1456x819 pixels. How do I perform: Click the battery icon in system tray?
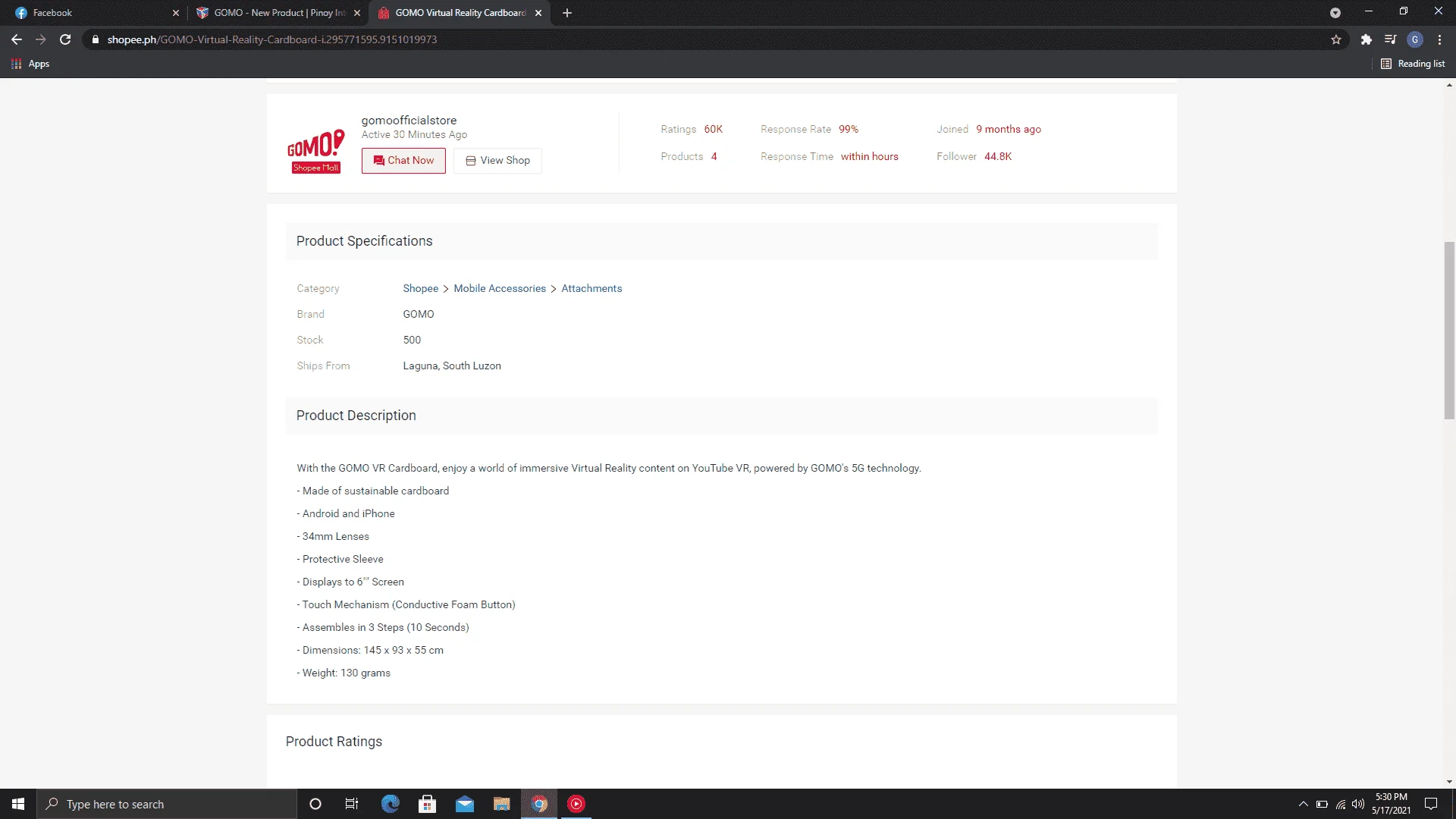click(x=1322, y=804)
